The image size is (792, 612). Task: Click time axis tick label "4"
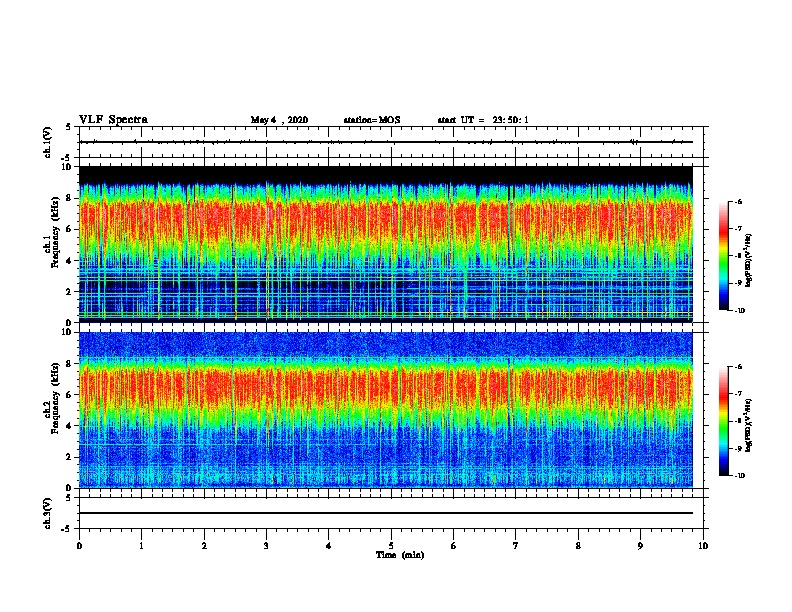(329, 546)
